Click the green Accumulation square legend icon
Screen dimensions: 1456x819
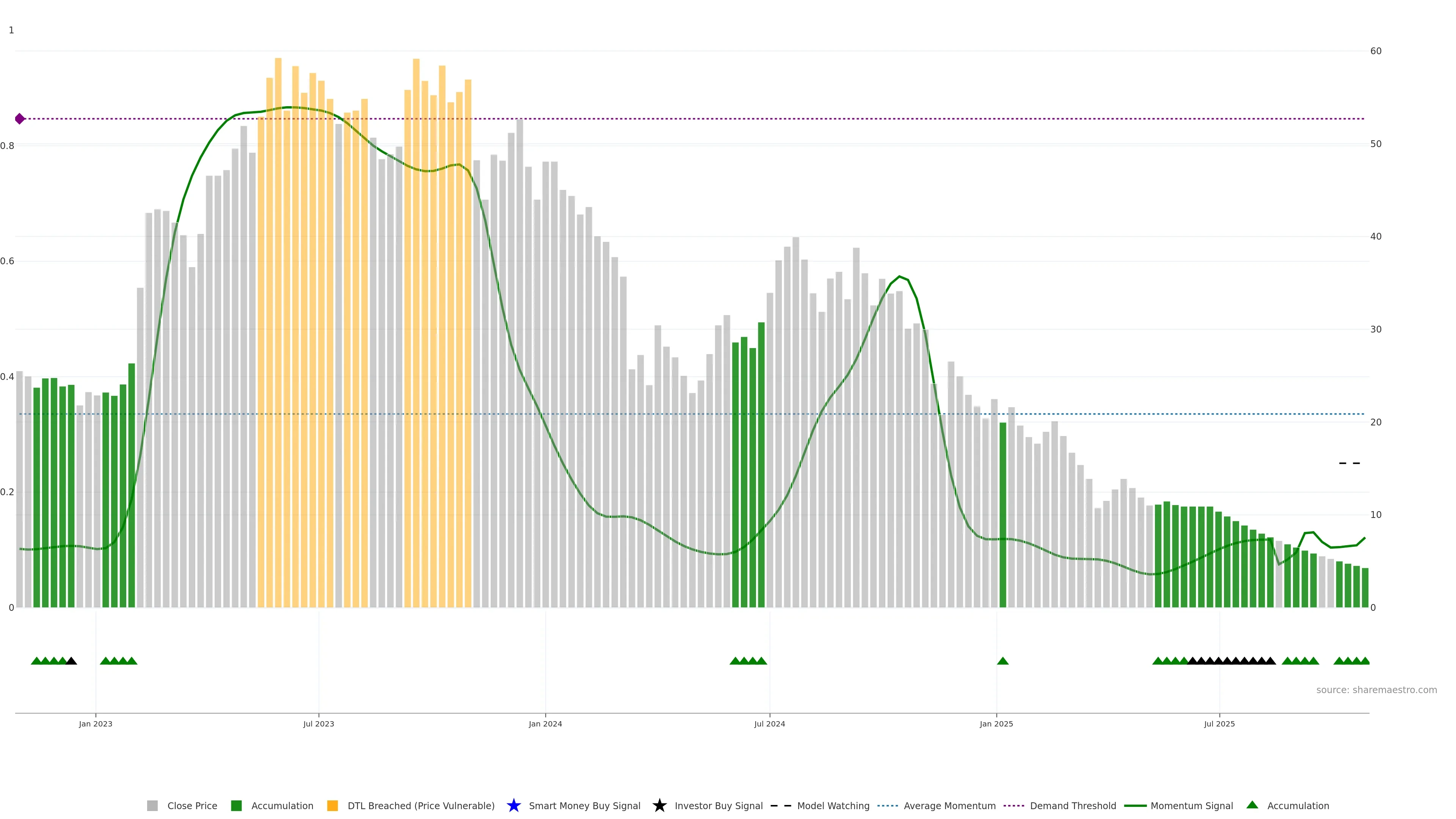tap(236, 805)
